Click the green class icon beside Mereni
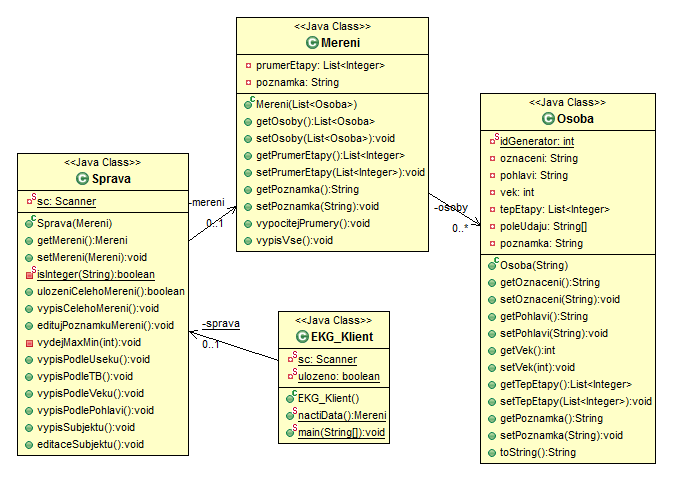 point(312,43)
